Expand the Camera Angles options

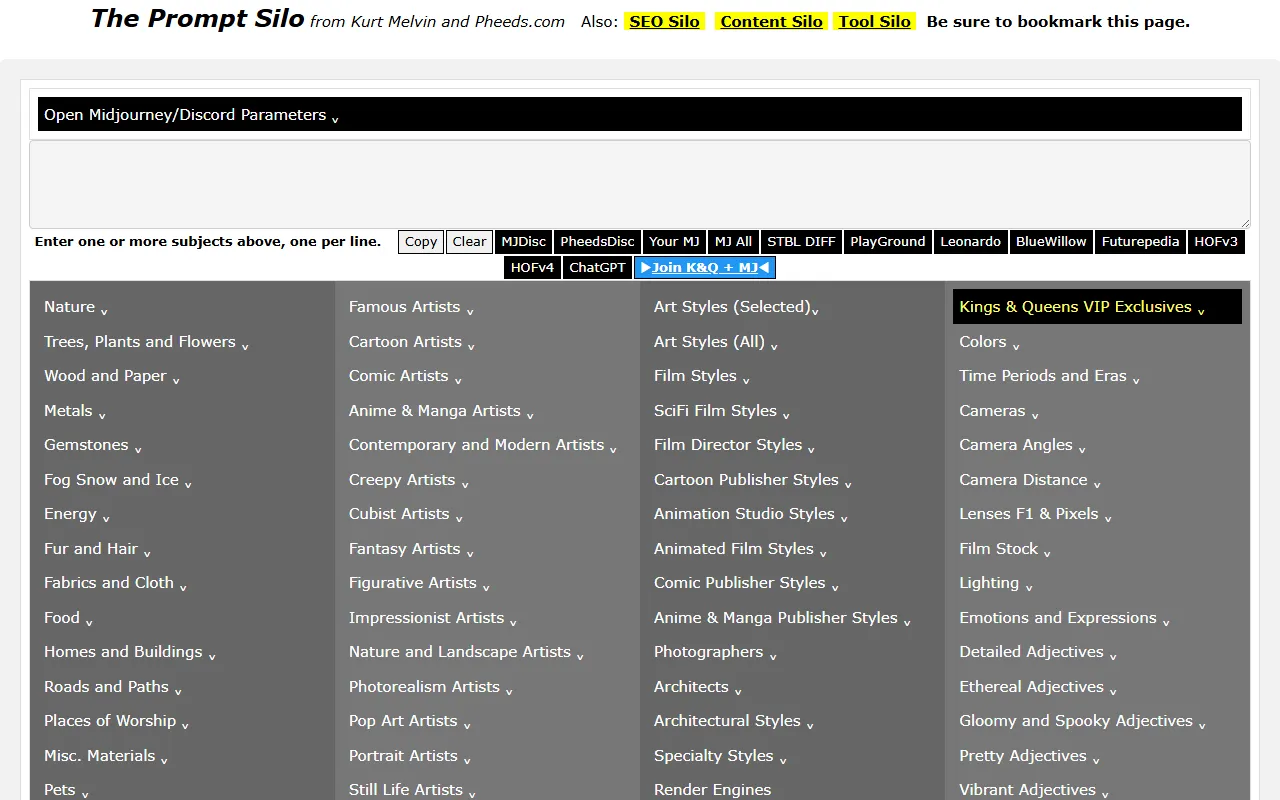[1021, 445]
